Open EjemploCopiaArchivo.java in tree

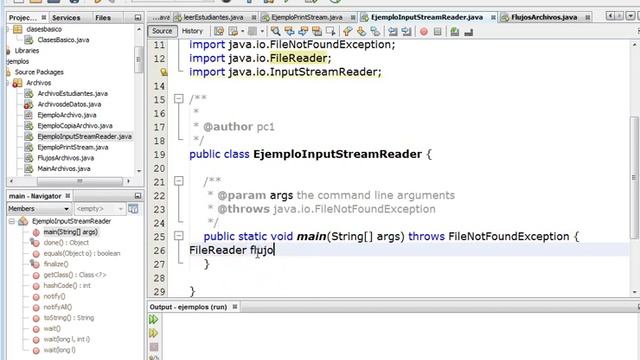(x=75, y=126)
